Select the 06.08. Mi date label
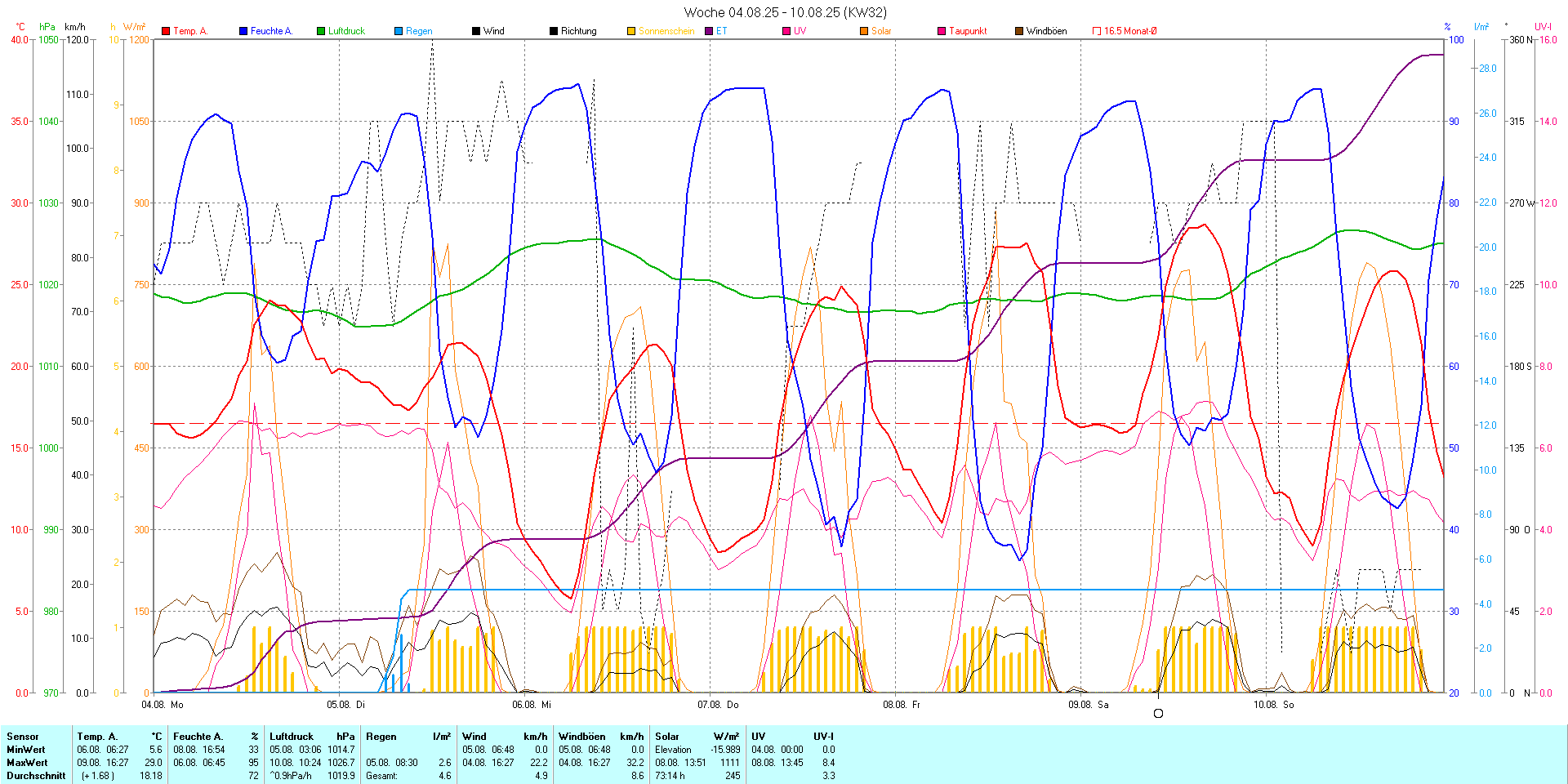Screen dimensions: 1568x784 coord(532,704)
